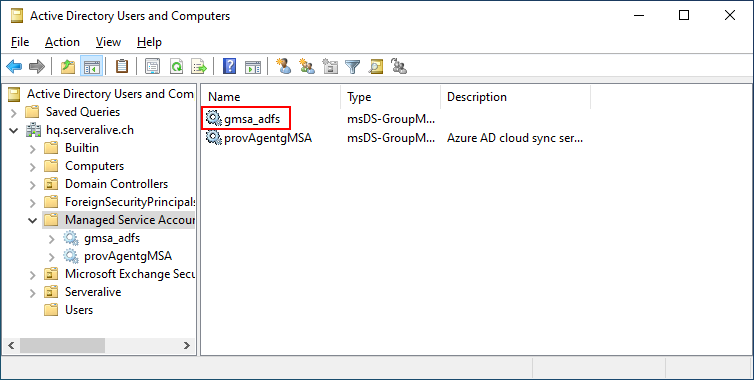Collapse the hq.serveralive.ch domain node
754x380 pixels.
click(13, 130)
